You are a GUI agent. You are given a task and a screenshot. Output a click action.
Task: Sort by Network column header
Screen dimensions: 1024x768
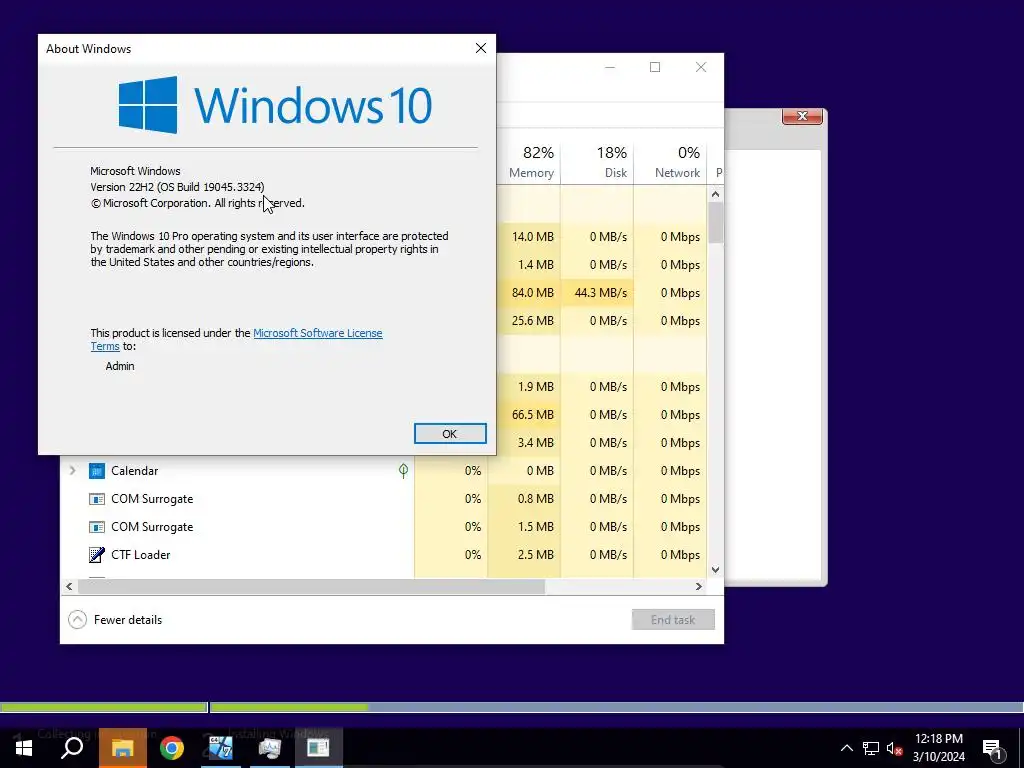point(671,162)
